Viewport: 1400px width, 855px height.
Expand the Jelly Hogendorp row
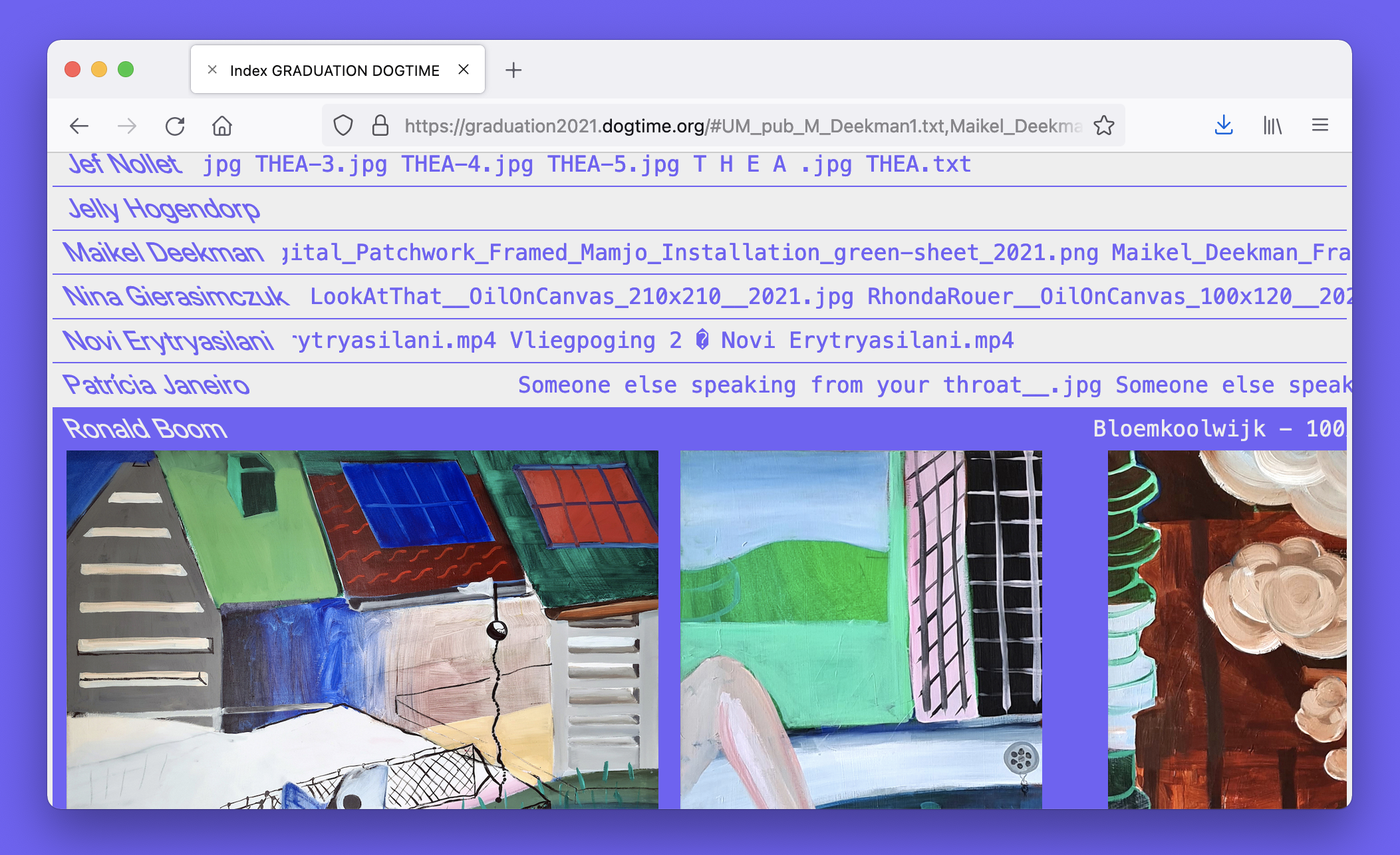coord(164,209)
